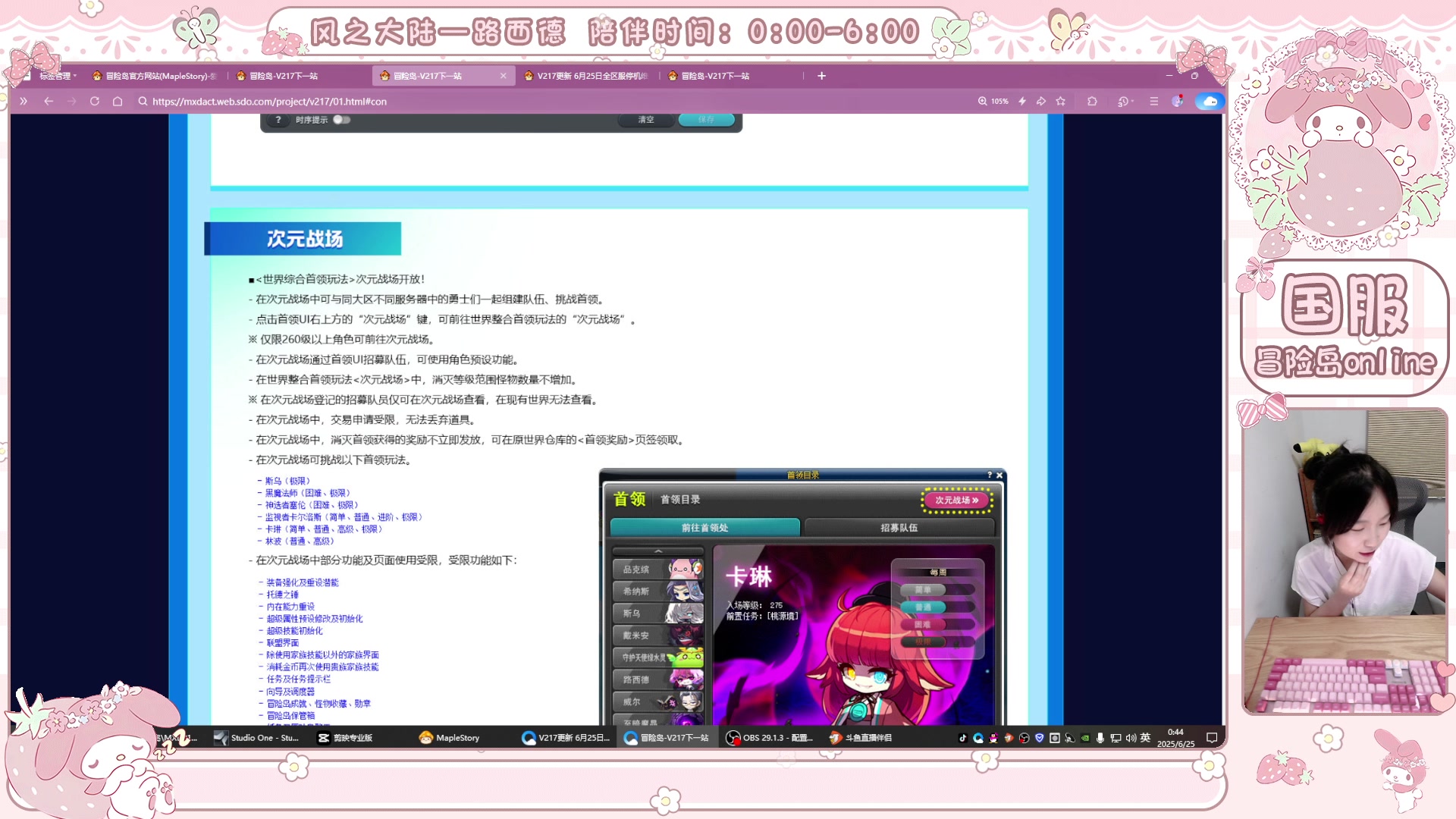Viewport: 1456px width, 819px height.
Task: Open the browser home page
Action: (118, 101)
